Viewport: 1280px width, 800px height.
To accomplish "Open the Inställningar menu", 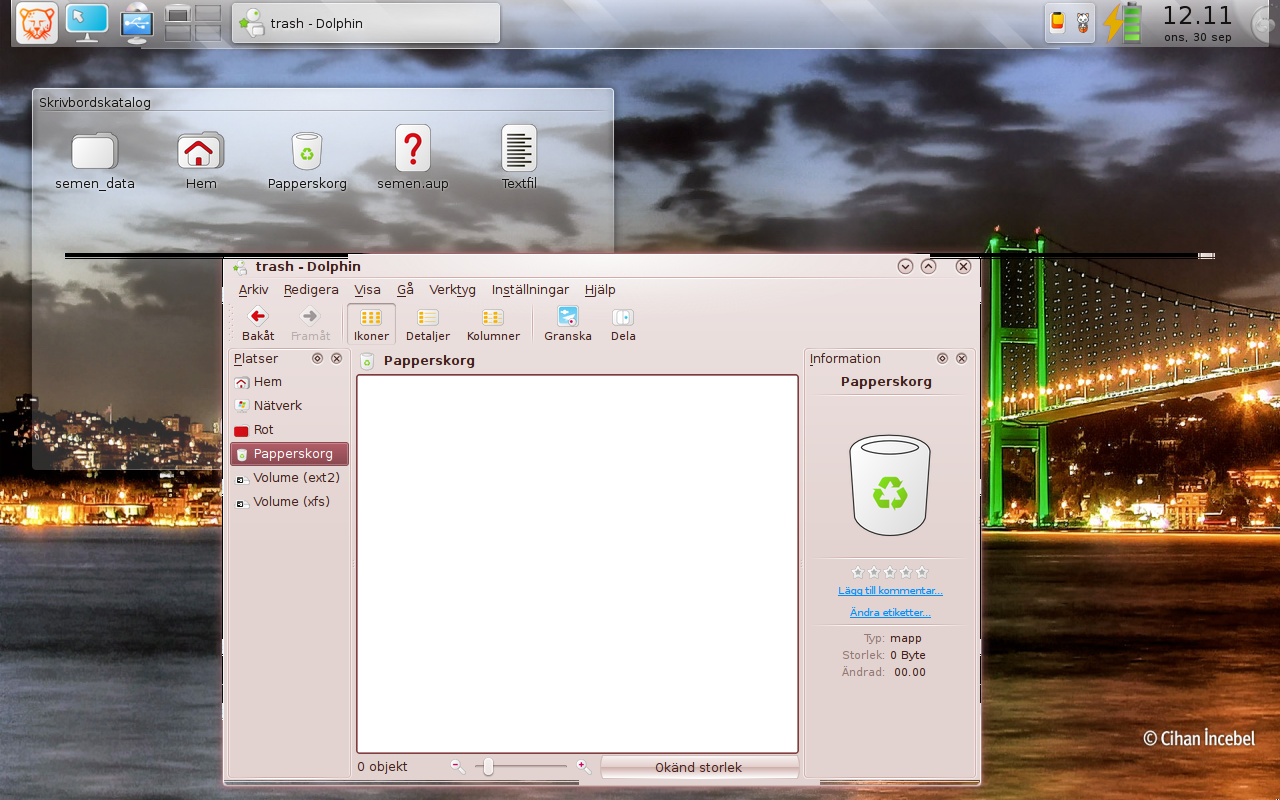I will (530, 290).
